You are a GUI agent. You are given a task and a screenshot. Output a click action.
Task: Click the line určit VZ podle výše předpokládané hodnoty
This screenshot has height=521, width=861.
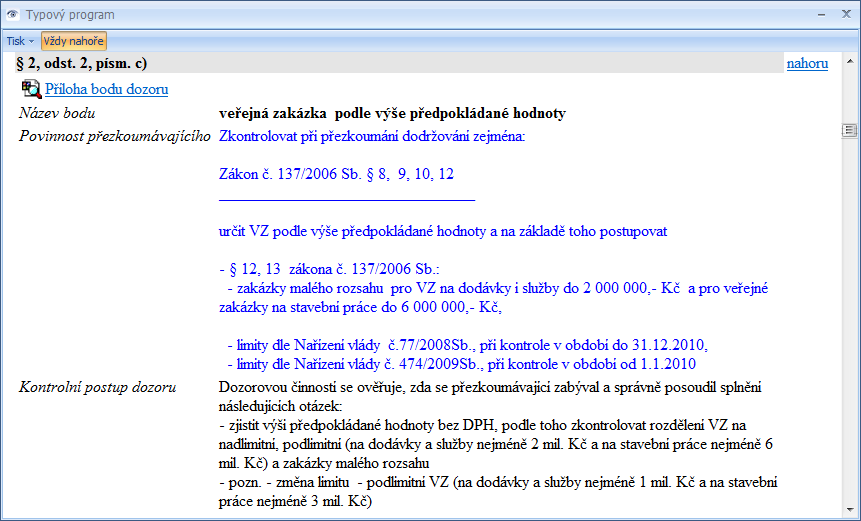(443, 232)
